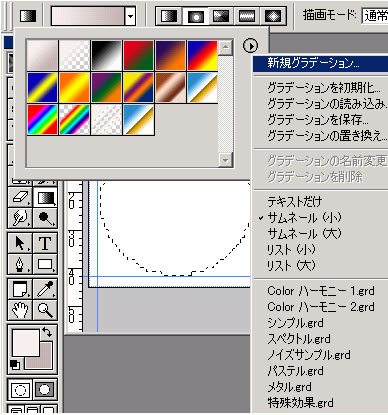Viewport: 388px width, 415px height.
Task: Pick the transparent rainbow gradient swatch
Action: [x=74, y=119]
